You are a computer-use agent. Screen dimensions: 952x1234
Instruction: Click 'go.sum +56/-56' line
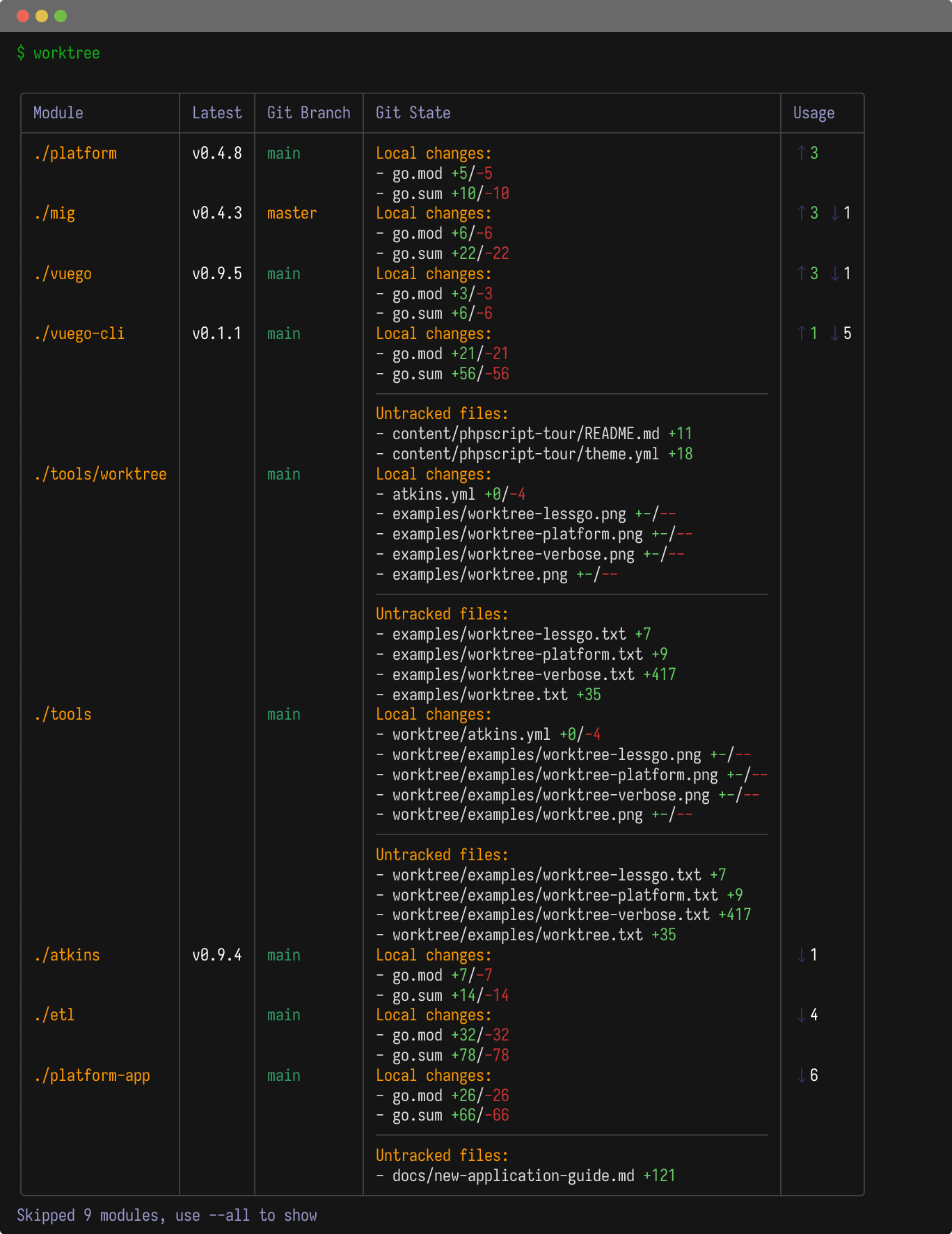[x=443, y=374]
